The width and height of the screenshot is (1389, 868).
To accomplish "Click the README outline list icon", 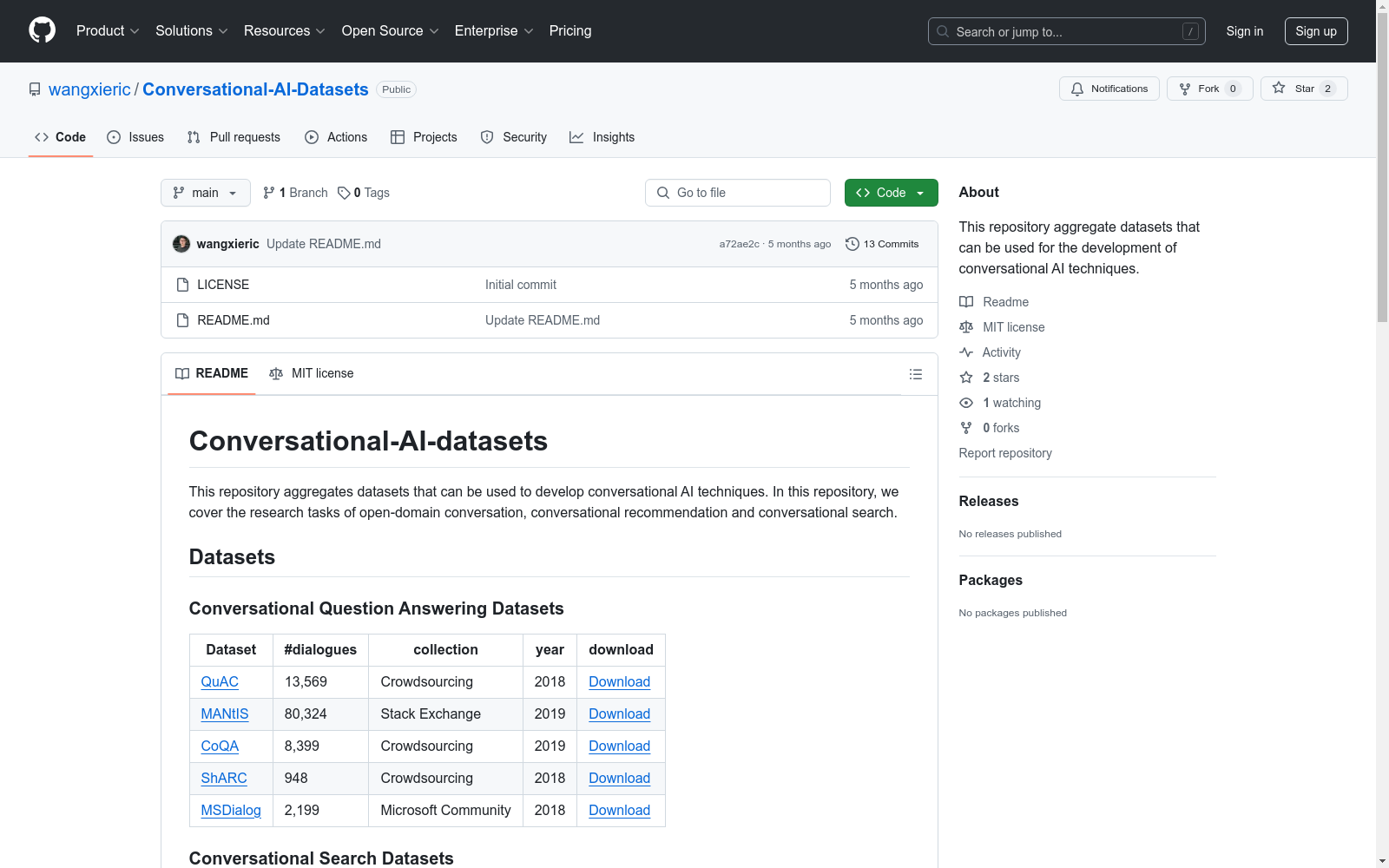I will click(x=916, y=374).
